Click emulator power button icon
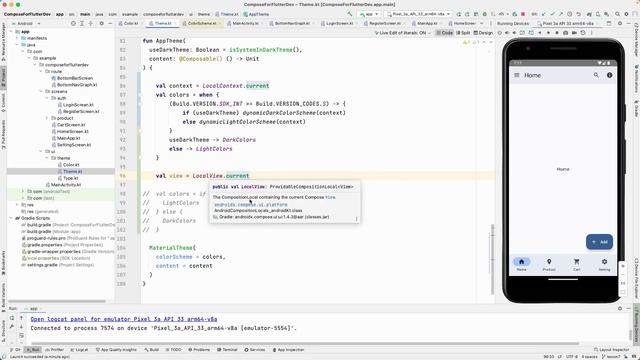The width and height of the screenshot is (640, 360). (500, 33)
